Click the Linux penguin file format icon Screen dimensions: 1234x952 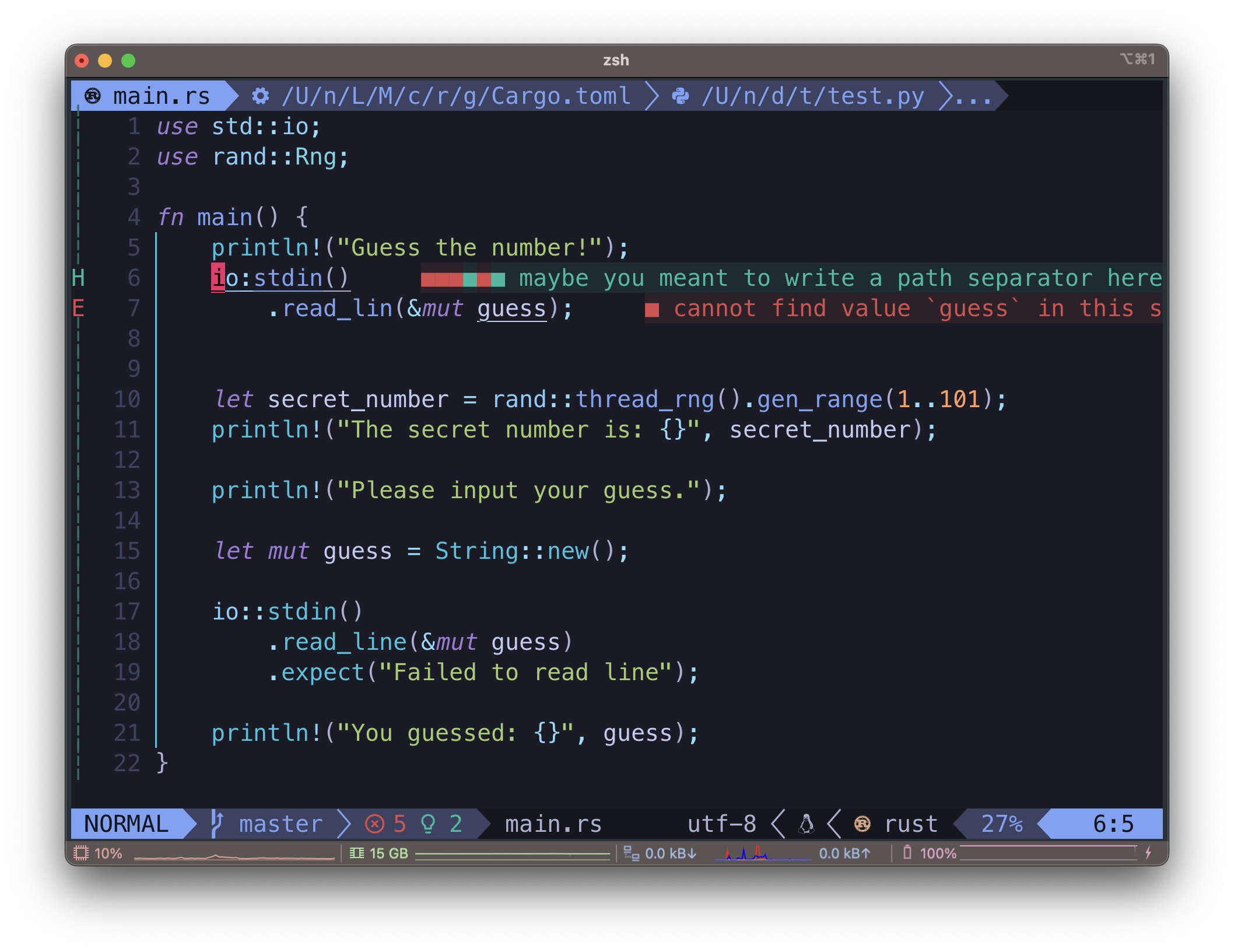[807, 824]
